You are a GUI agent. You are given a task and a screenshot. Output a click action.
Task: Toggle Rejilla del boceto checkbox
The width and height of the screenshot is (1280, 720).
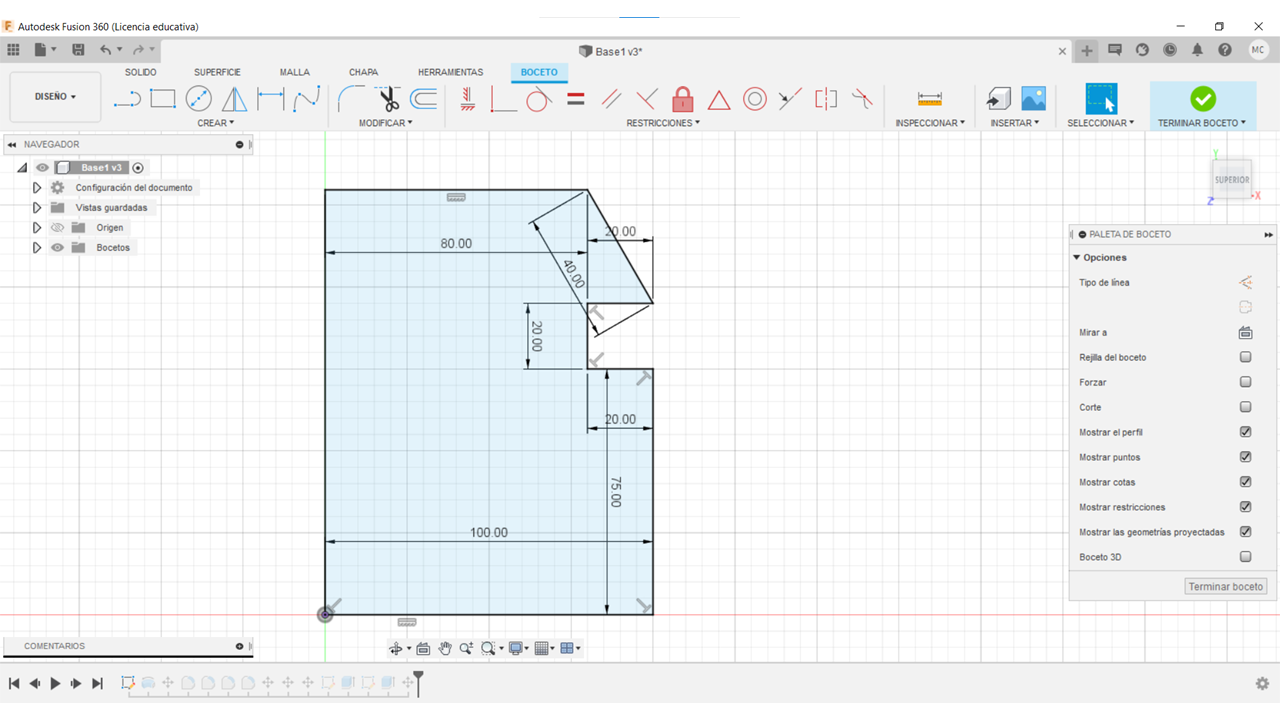pos(1246,357)
